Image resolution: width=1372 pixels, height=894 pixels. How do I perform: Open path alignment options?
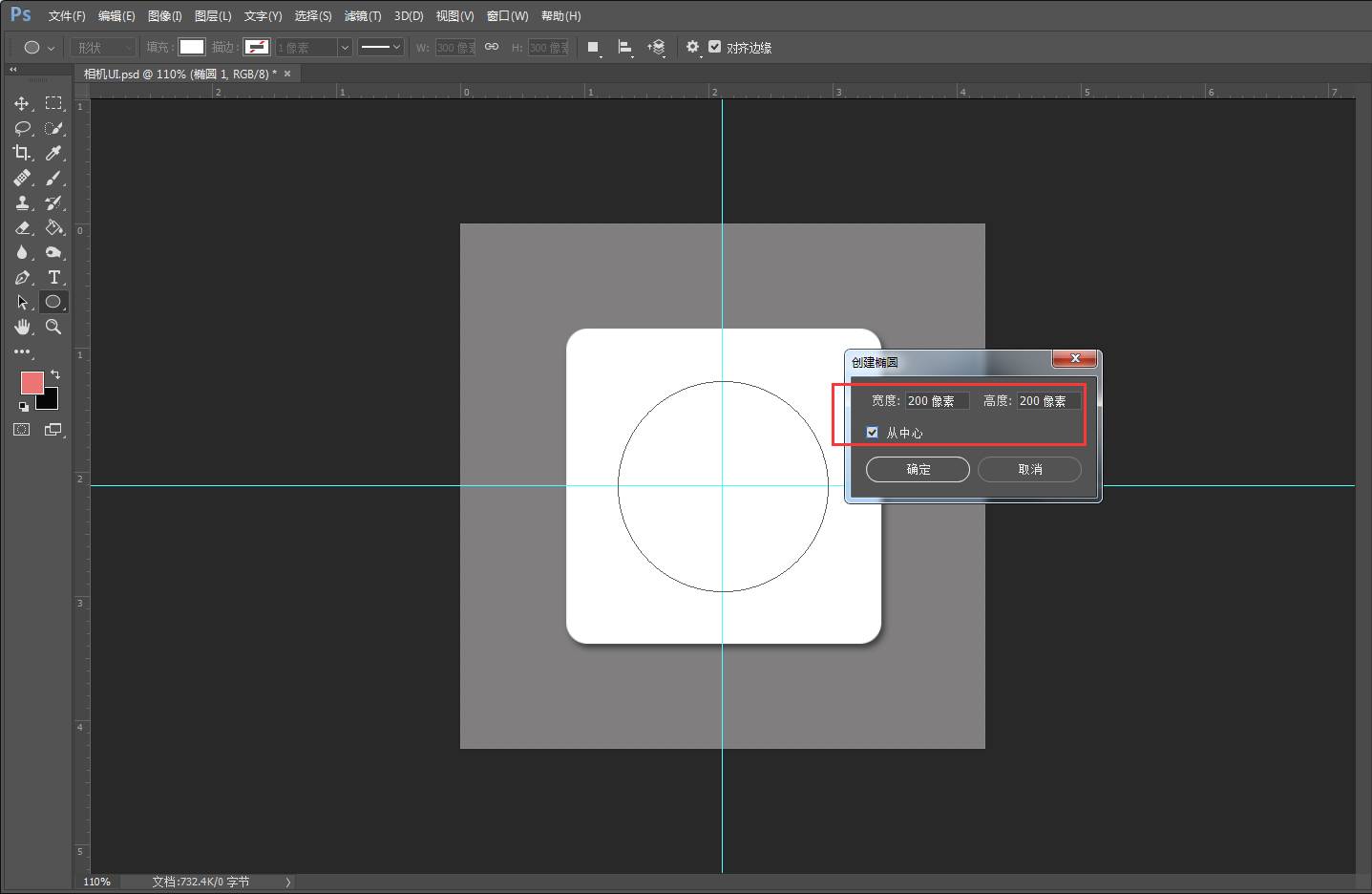point(625,47)
